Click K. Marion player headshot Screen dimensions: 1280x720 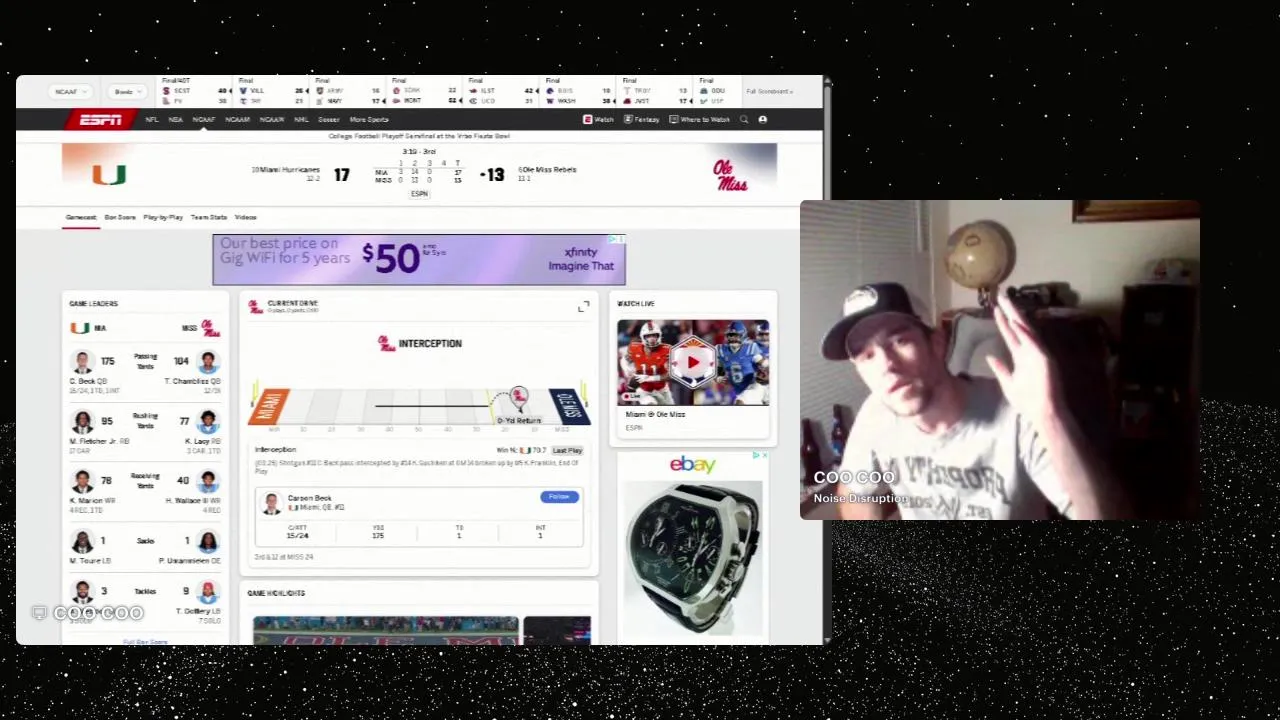pyautogui.click(x=82, y=481)
